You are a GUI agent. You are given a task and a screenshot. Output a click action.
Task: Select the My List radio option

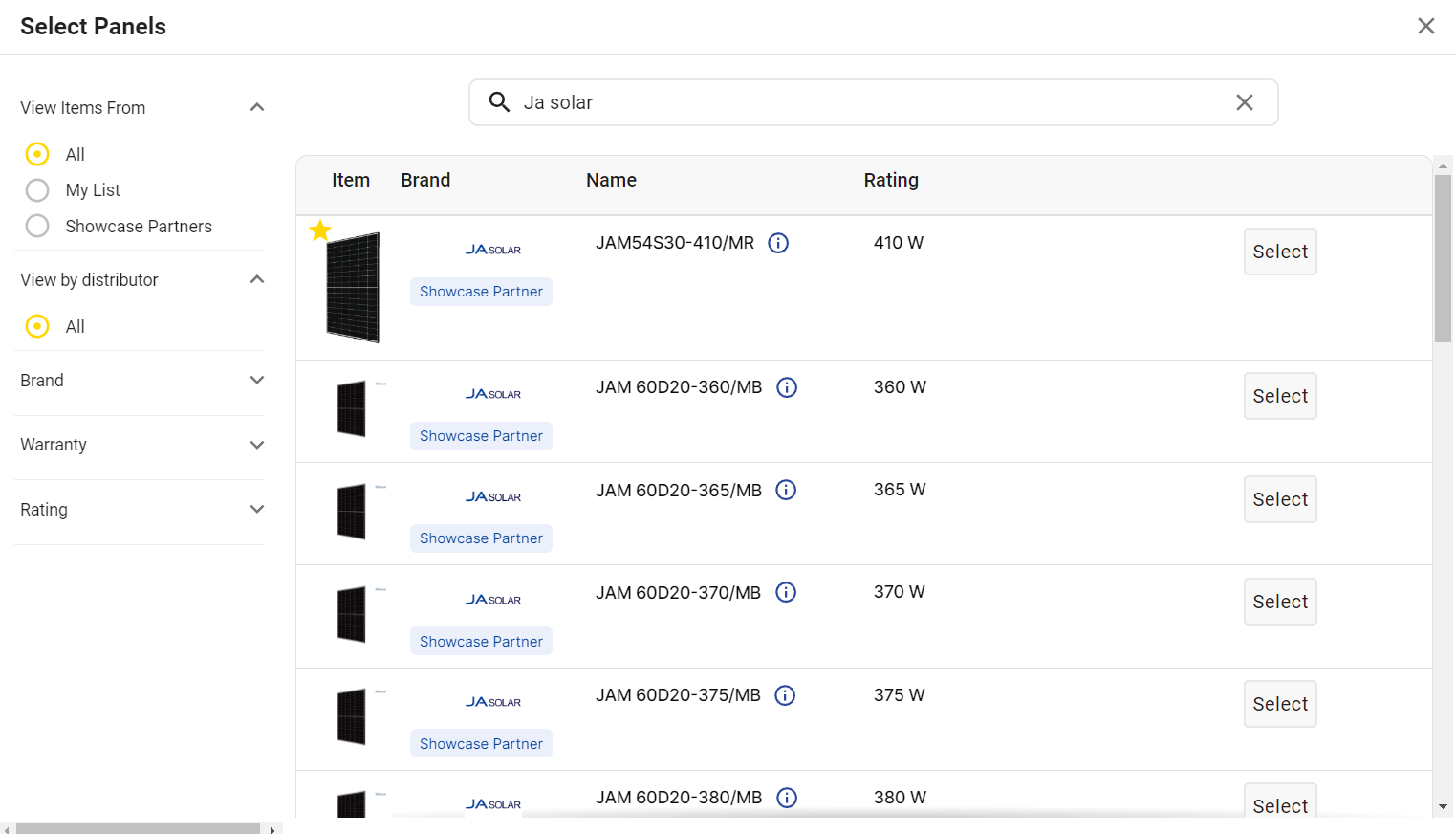(37, 190)
